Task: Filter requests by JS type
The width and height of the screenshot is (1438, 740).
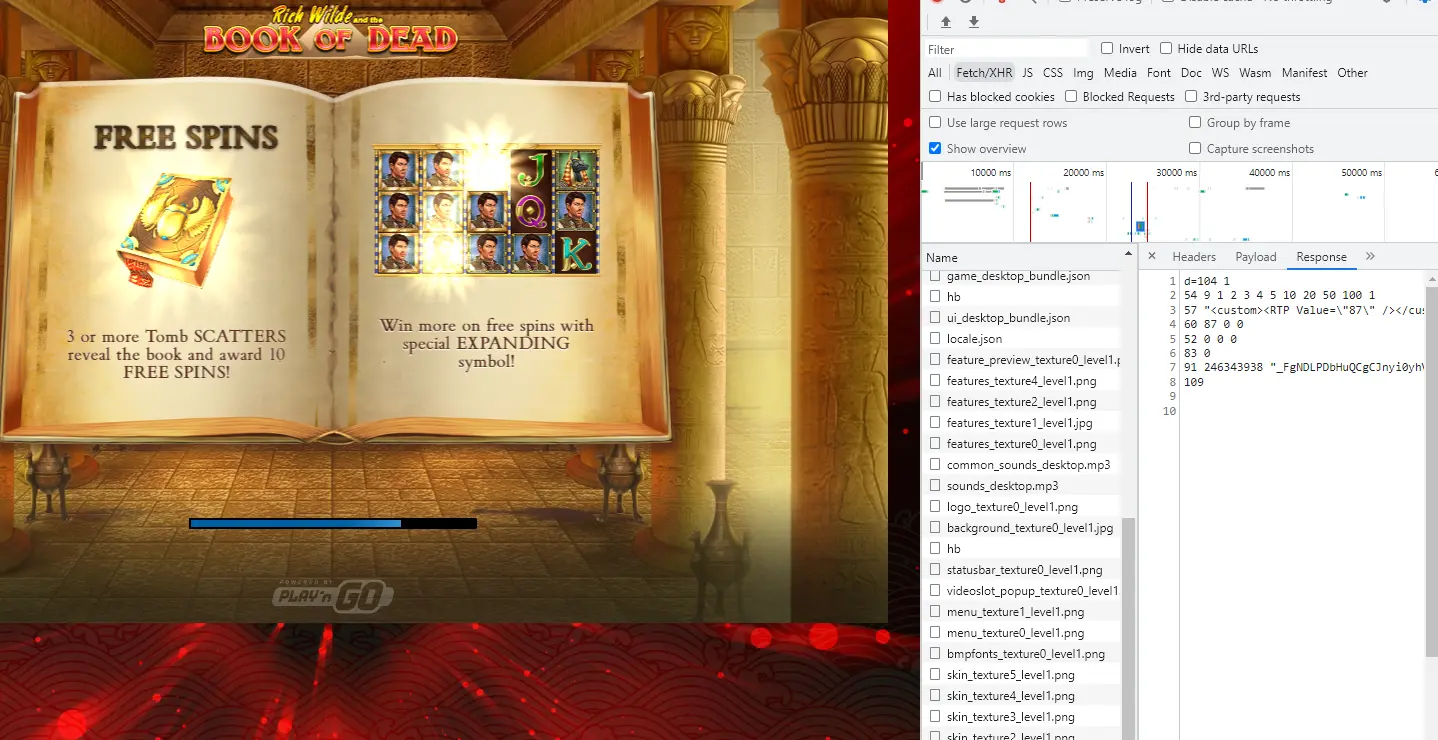Action: tap(1028, 73)
